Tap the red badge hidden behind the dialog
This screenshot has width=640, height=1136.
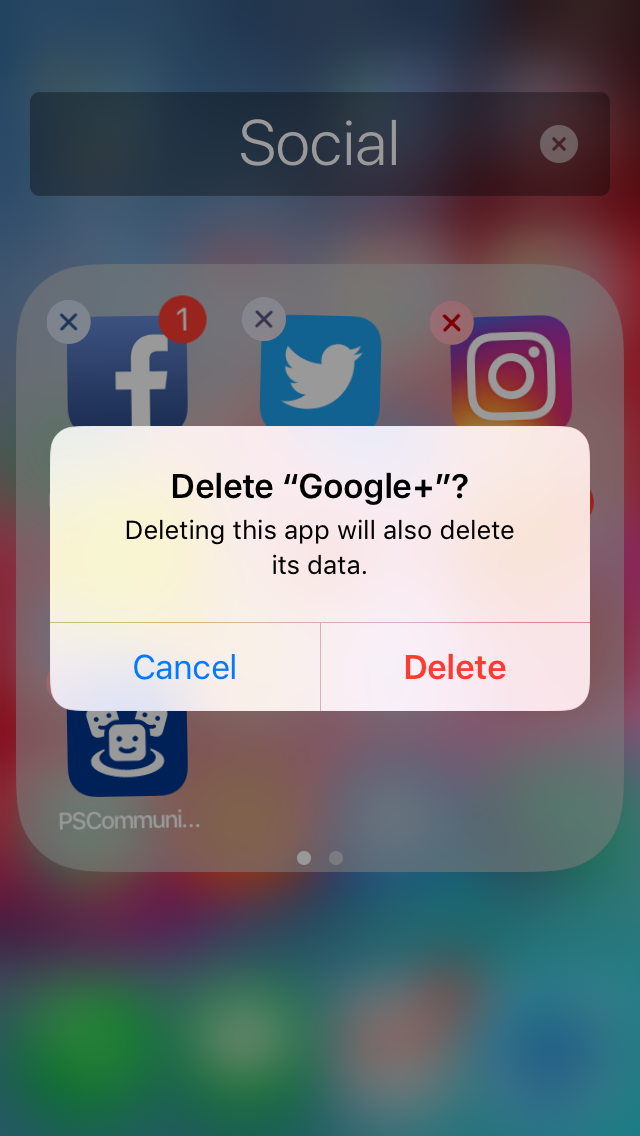591,502
